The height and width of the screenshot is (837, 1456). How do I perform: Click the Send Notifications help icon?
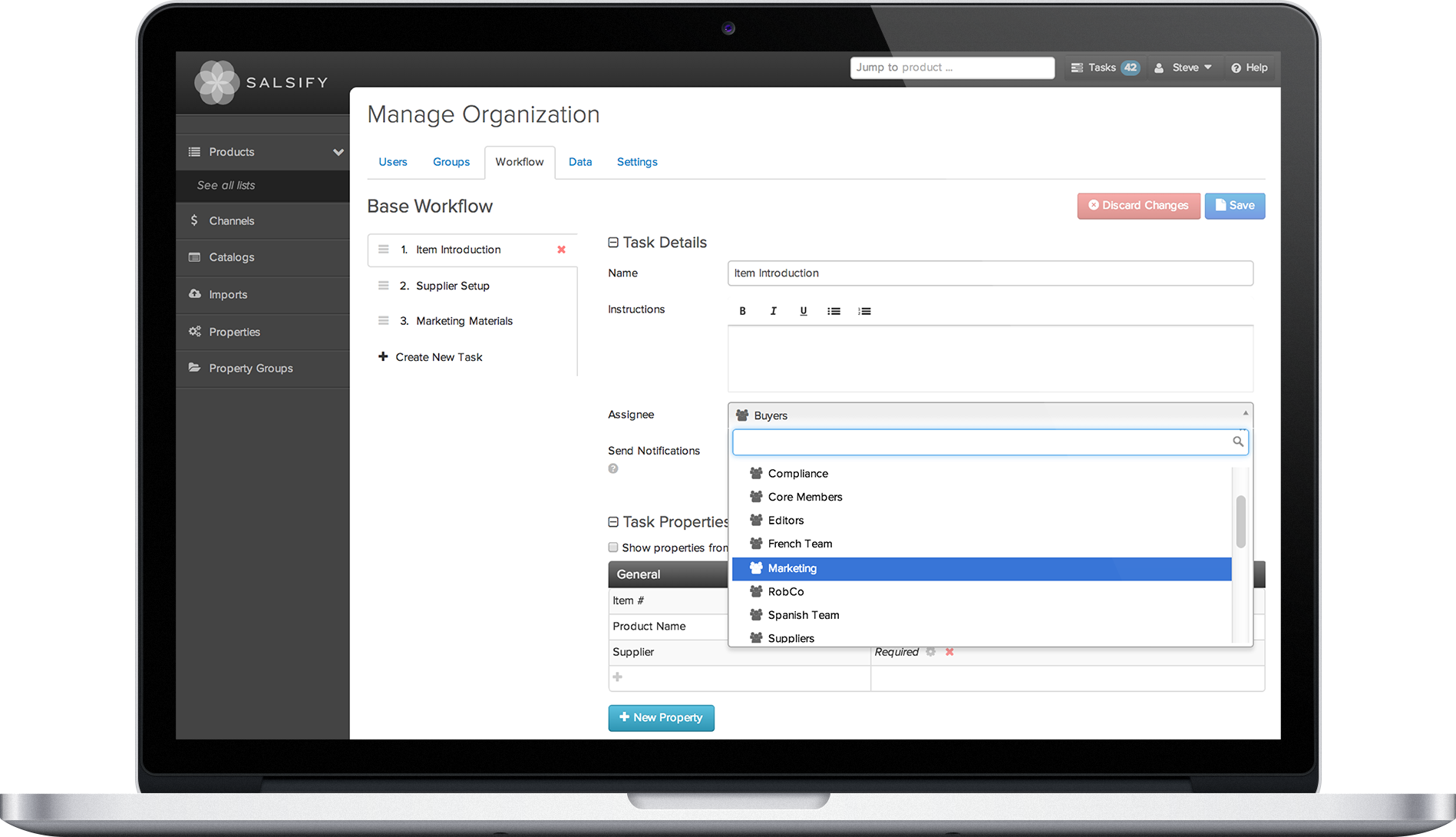613,468
